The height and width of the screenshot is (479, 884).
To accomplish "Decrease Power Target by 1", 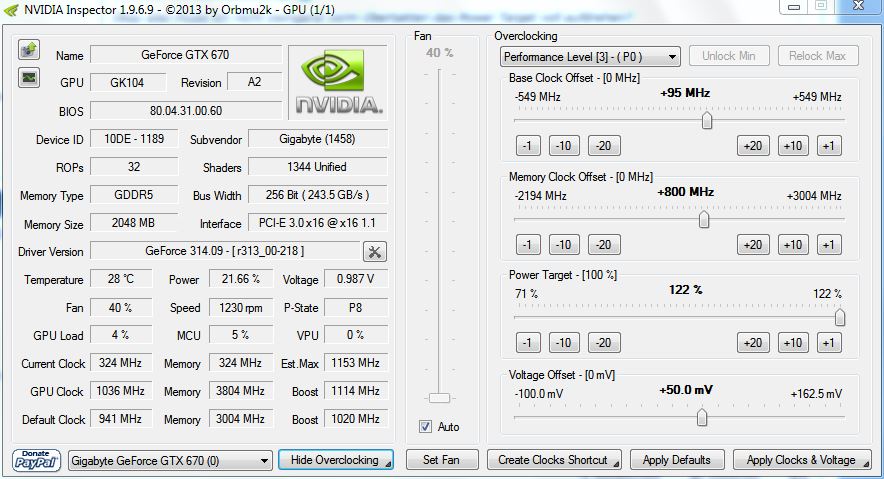I will point(528,343).
